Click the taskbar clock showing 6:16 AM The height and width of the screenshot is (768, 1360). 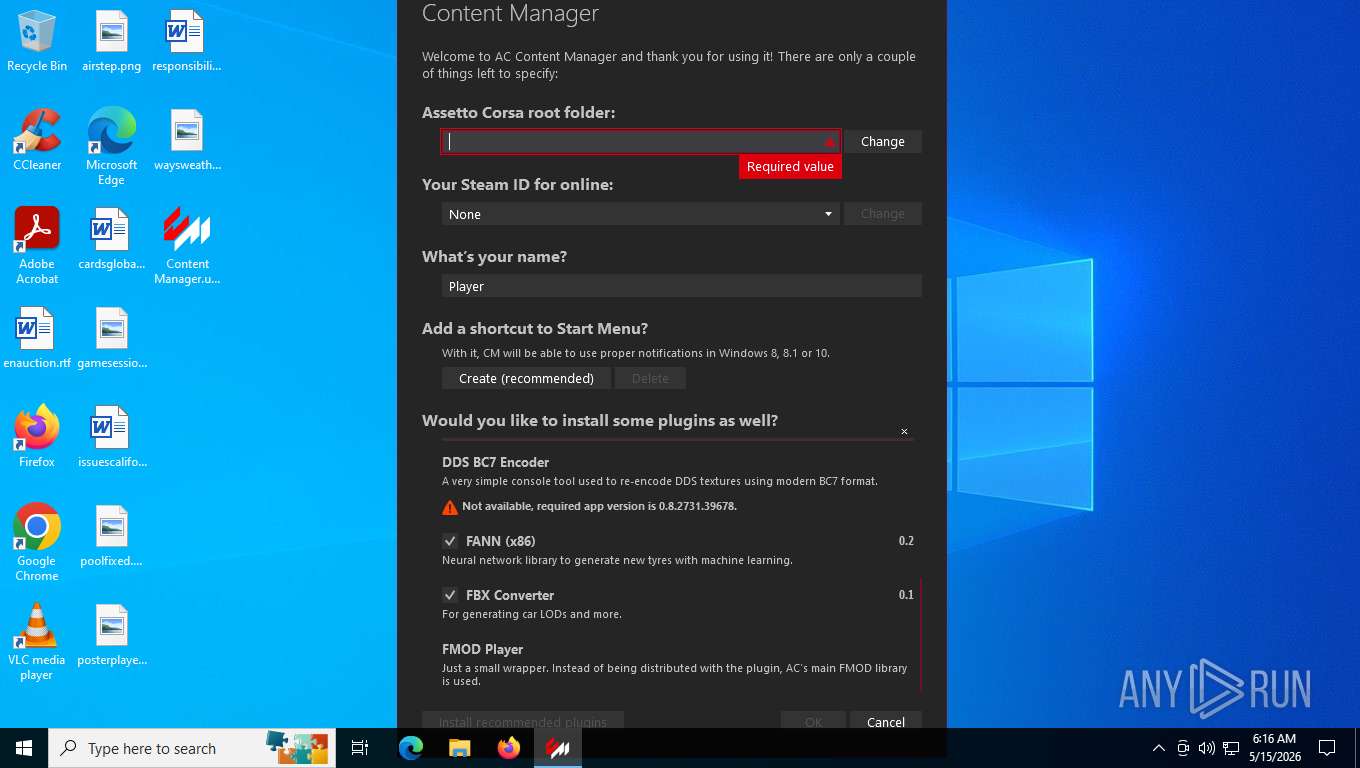(x=1274, y=748)
